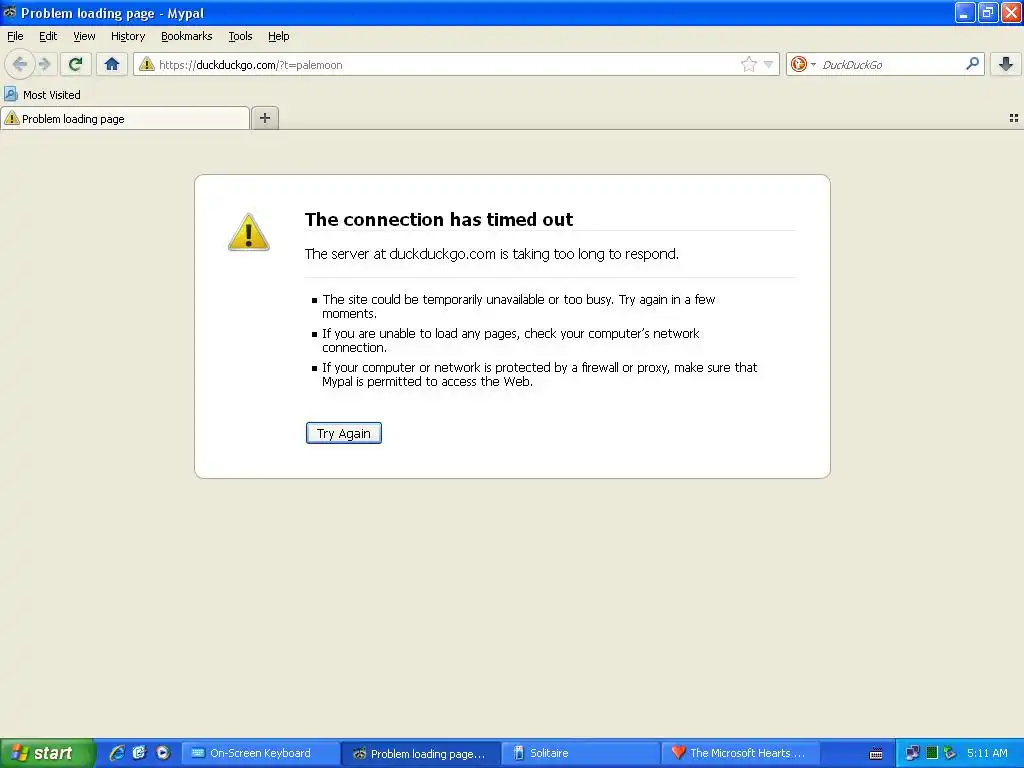The width and height of the screenshot is (1024, 768).
Task: Switch to Solitaire in the taskbar
Action: coord(581,753)
